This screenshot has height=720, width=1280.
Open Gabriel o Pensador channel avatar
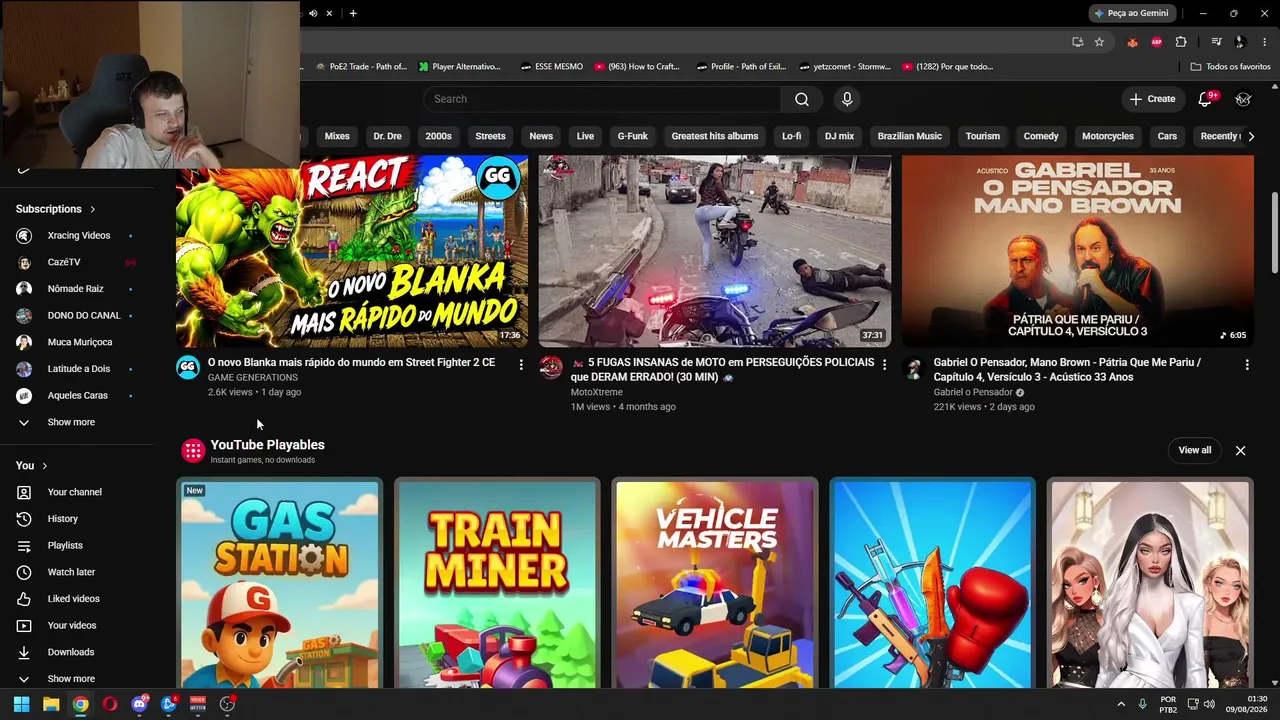point(914,367)
